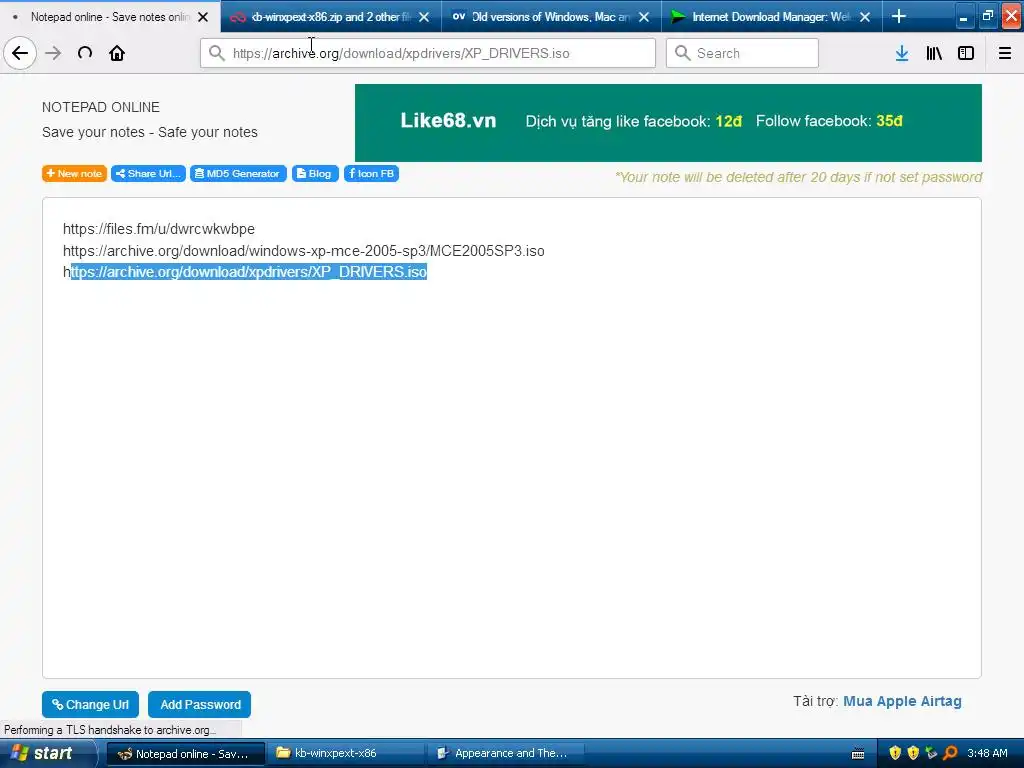Click the keyboard icon in the taskbar
The image size is (1024, 768).
pos(858,754)
